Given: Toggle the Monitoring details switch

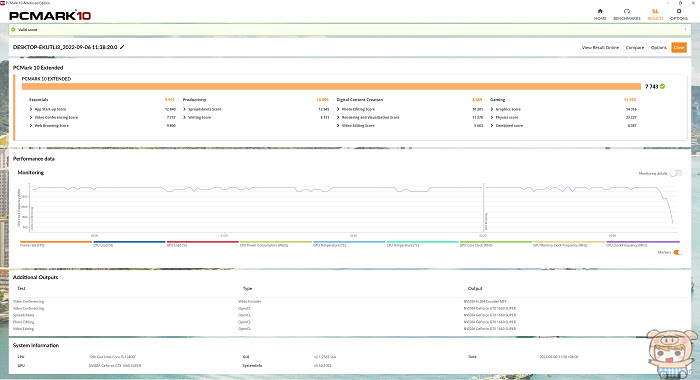Looking at the screenshot, I should click(676, 173).
